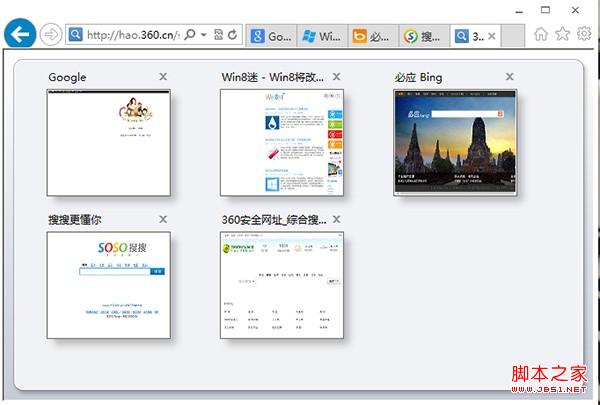Click the search magnifier in address bar
The width and height of the screenshot is (600, 405).
click(x=190, y=35)
